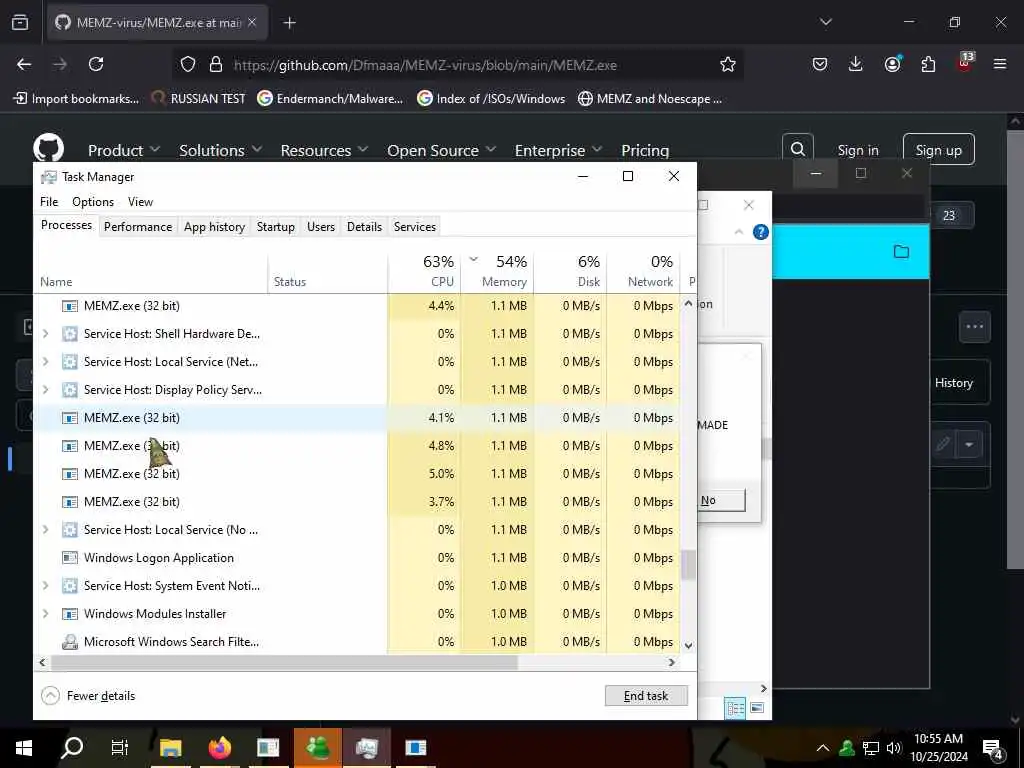Open a new Firefox tab
Screen dimensions: 1024x768
point(289,23)
